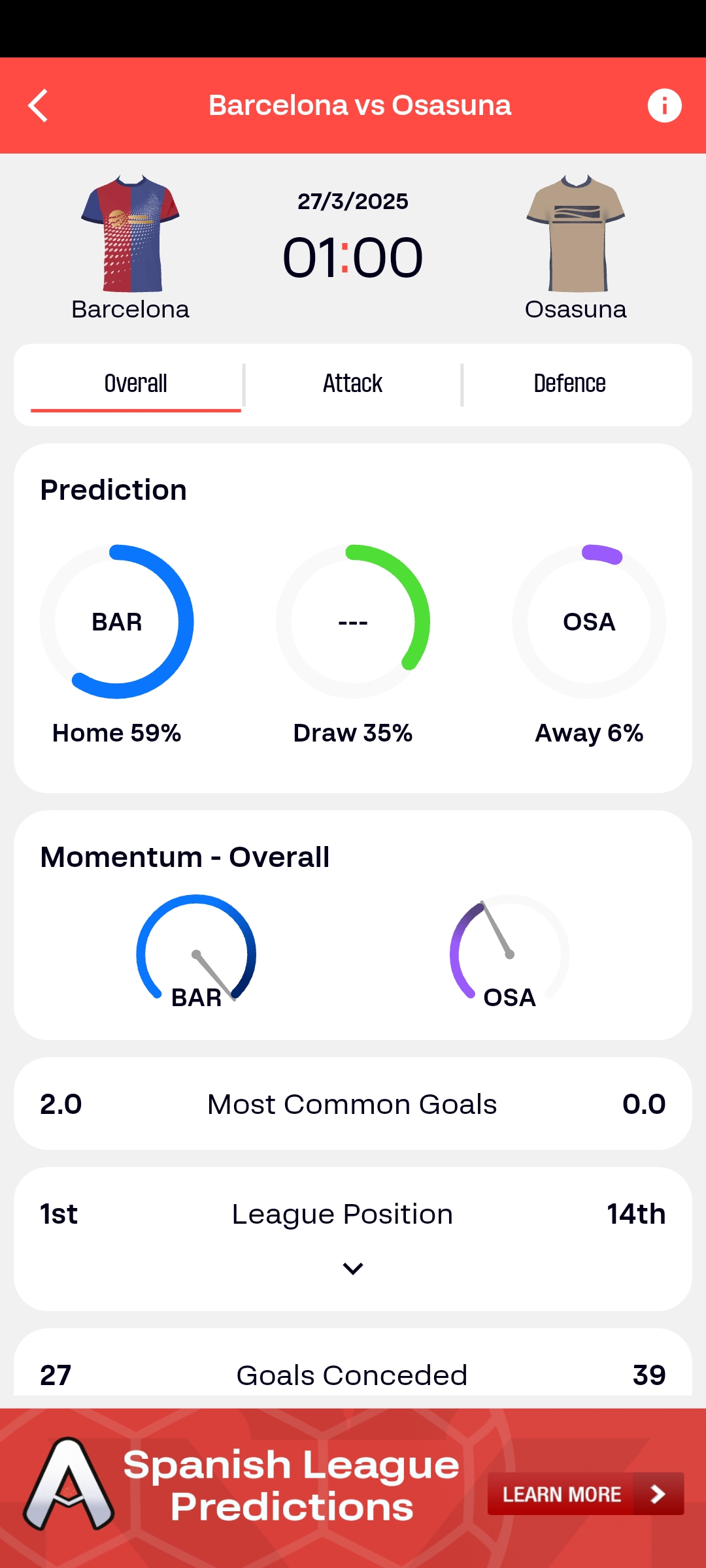This screenshot has width=706, height=1568.
Task: Tap the Draw 35% prediction ring
Action: point(353,621)
